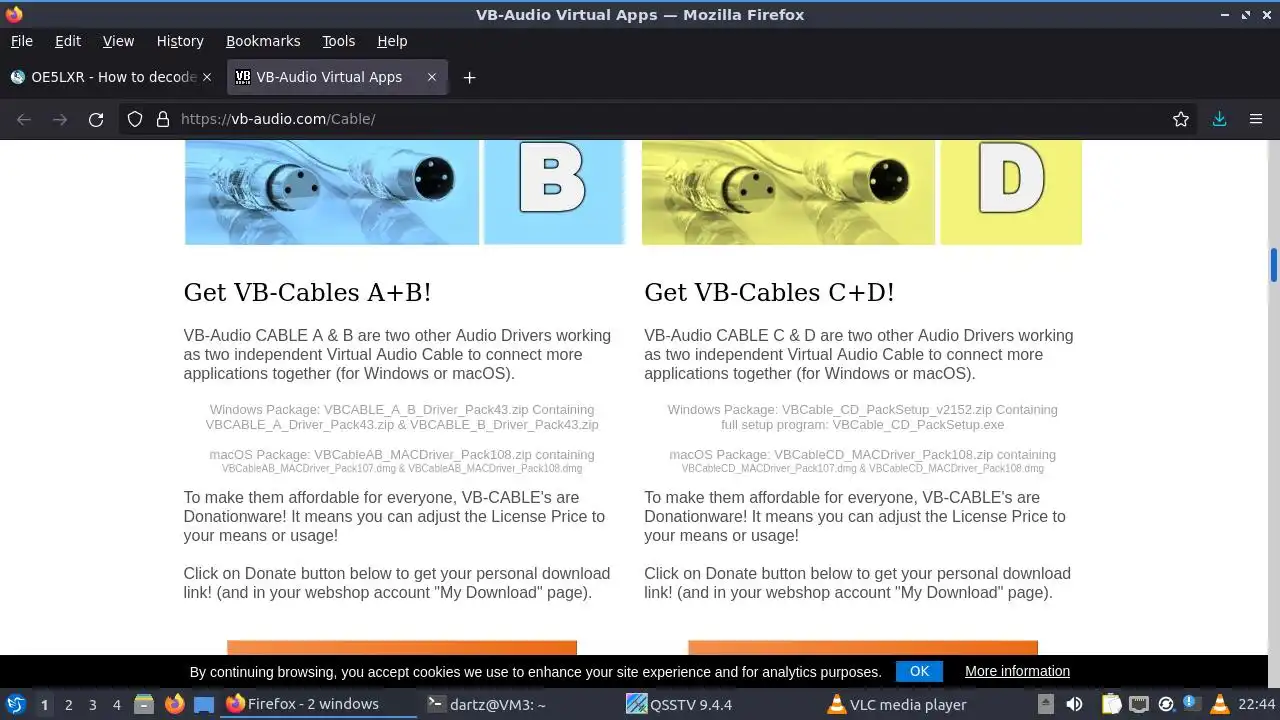Click the network connection tray icon
Viewport: 1280px width, 720px height.
click(x=1139, y=704)
